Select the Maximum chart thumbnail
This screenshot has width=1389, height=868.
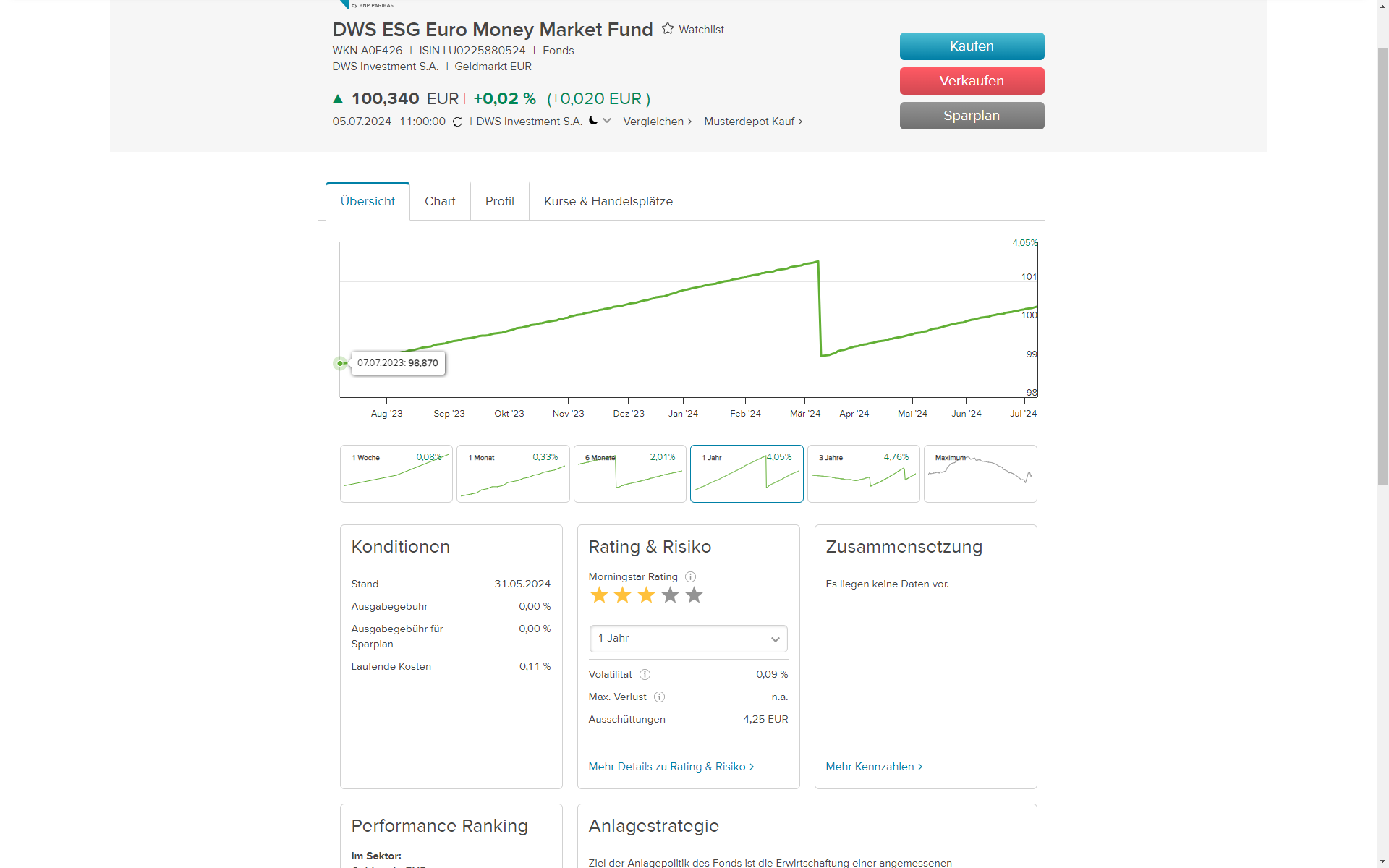980,474
